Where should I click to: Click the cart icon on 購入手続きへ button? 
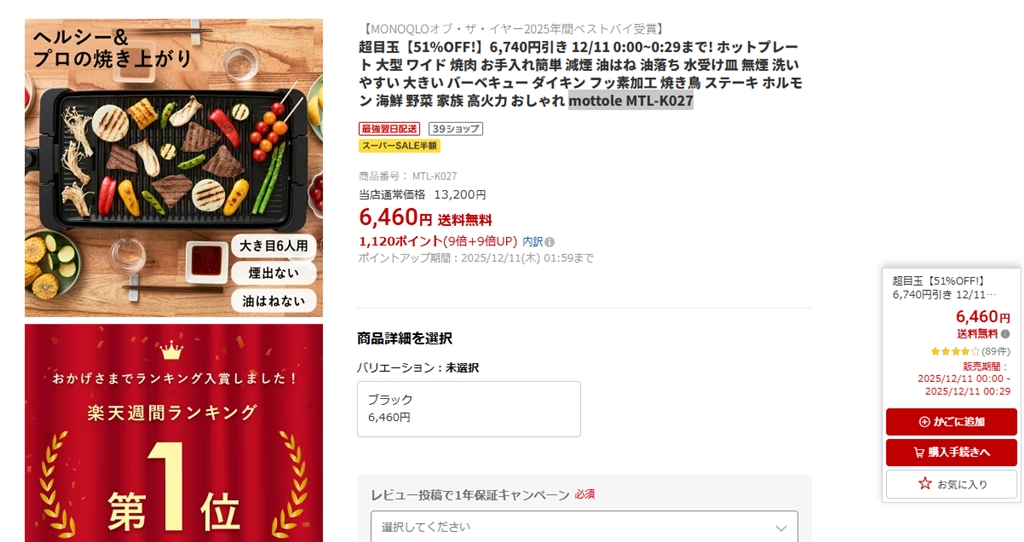click(x=919, y=452)
